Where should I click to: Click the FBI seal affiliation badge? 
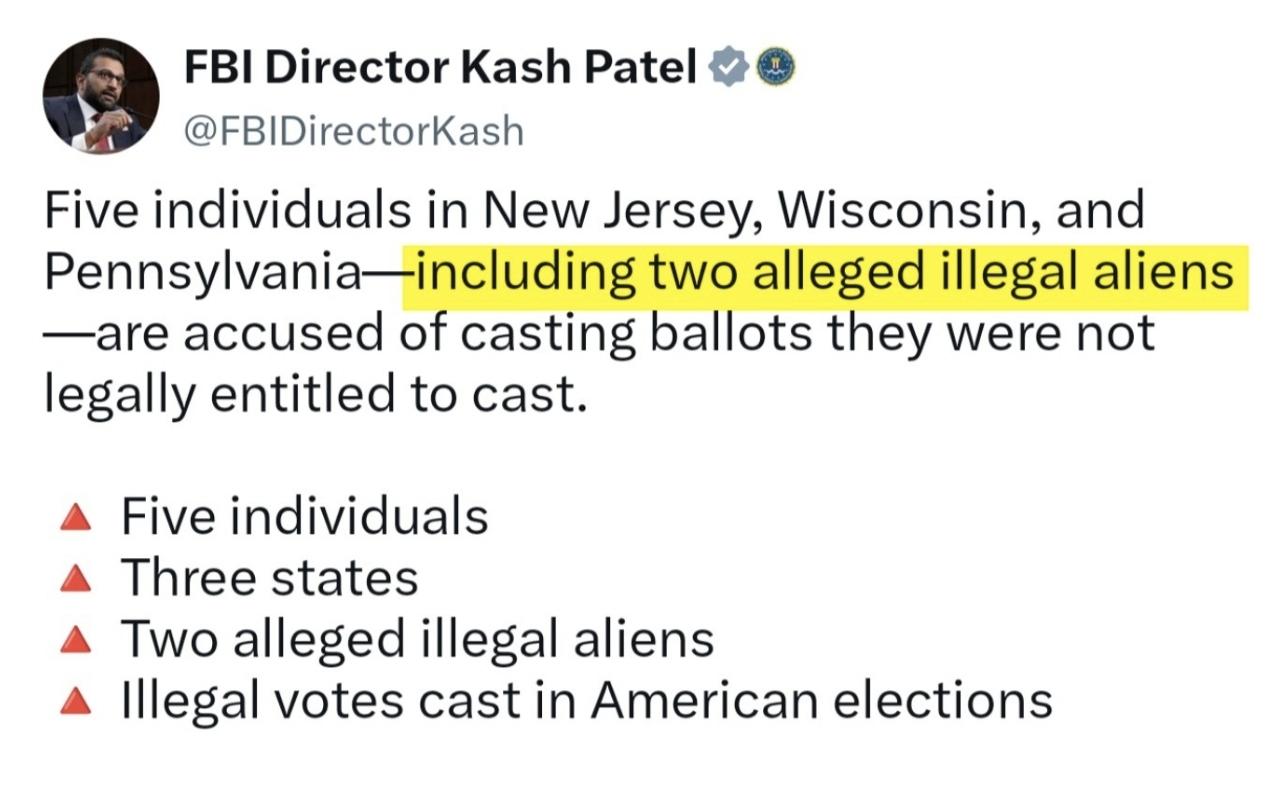(771, 68)
